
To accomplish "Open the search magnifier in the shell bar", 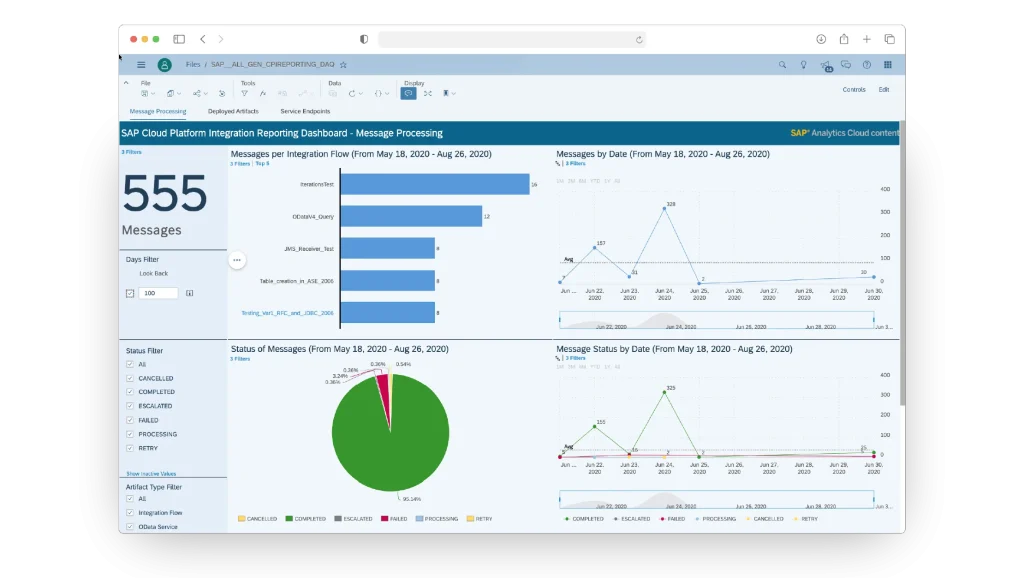I will [x=782, y=65].
